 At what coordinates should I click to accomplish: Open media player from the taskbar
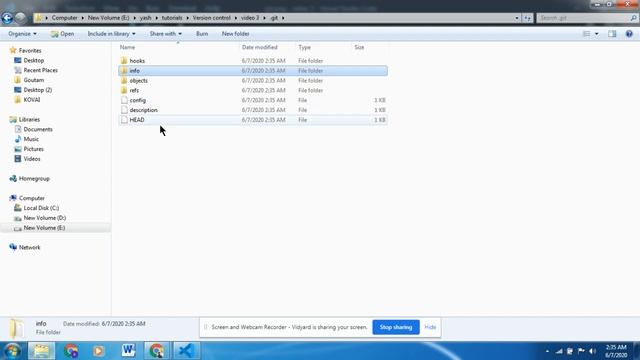pyautogui.click(x=99, y=351)
